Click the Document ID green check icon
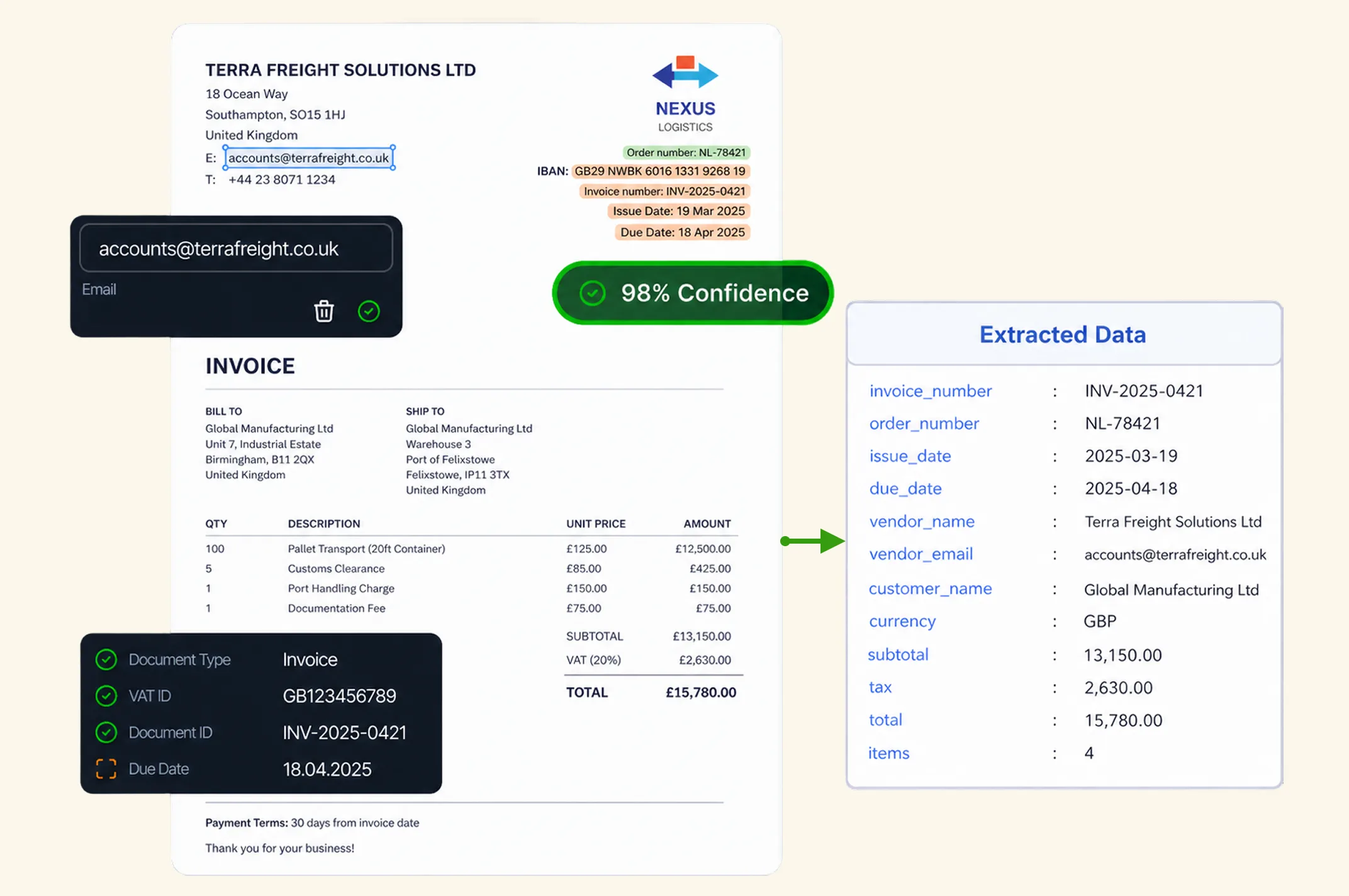The image size is (1349, 896). pyautogui.click(x=106, y=732)
